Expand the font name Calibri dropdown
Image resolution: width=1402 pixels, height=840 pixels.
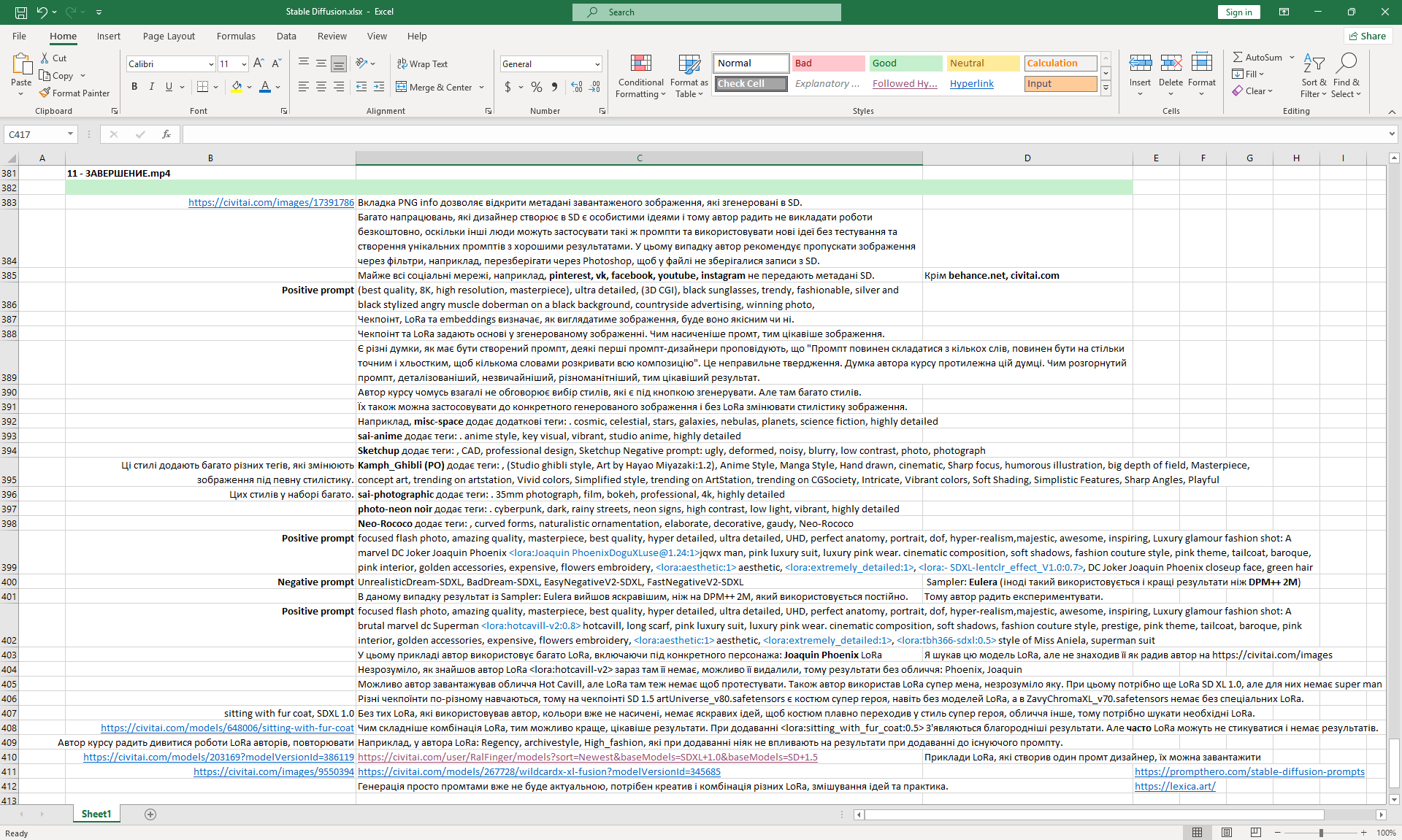point(211,64)
